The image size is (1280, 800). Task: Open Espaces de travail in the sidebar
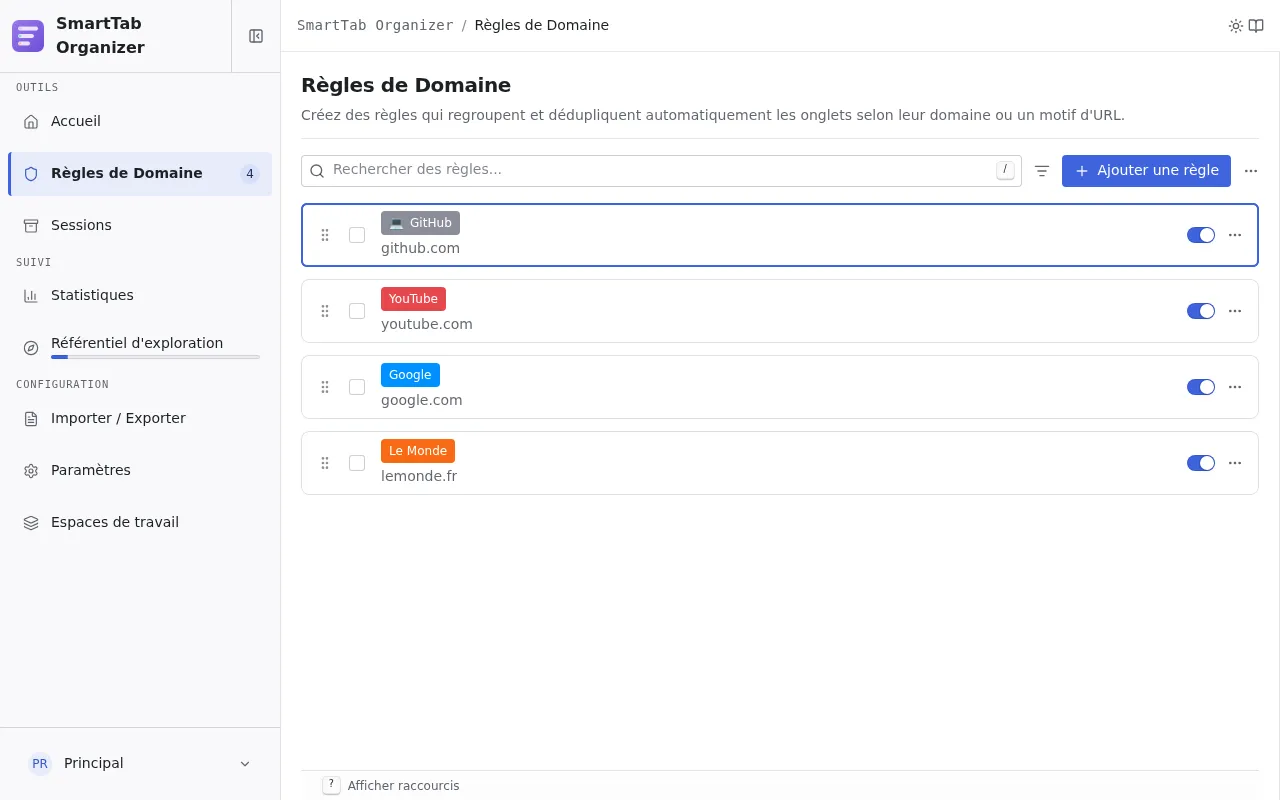tap(140, 523)
